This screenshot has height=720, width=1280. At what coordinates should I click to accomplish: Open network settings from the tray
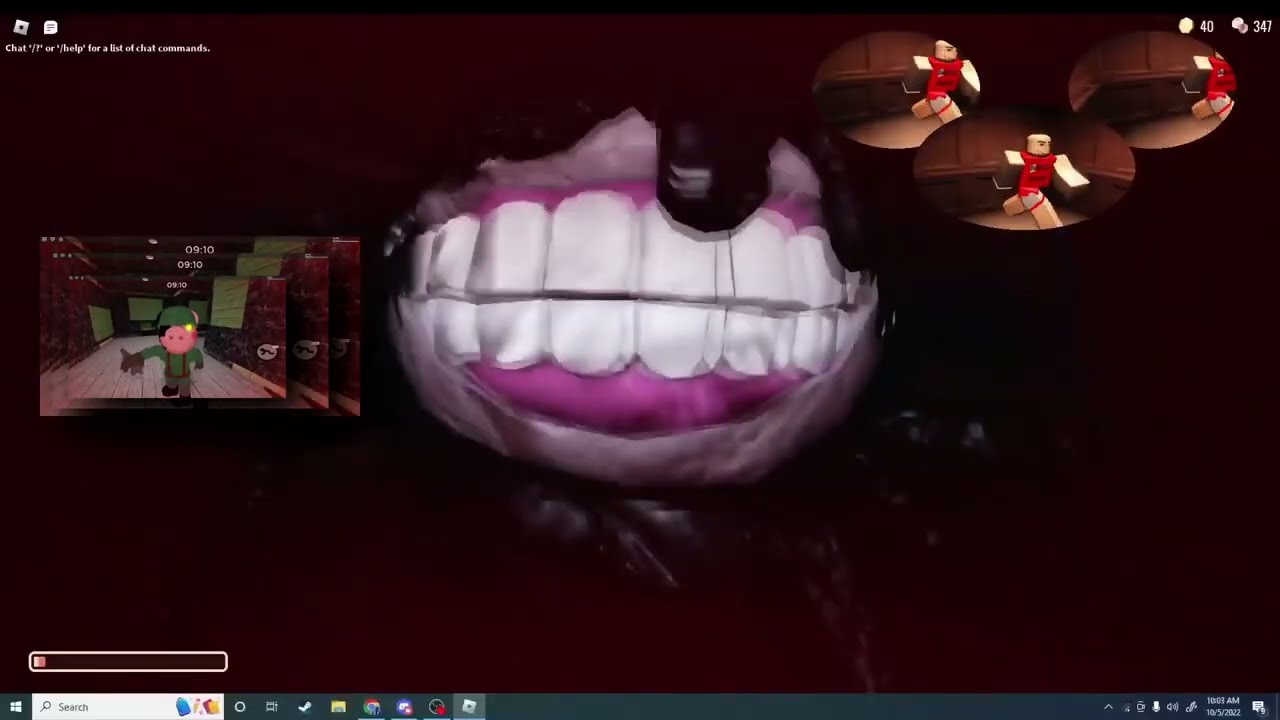coord(1126,707)
